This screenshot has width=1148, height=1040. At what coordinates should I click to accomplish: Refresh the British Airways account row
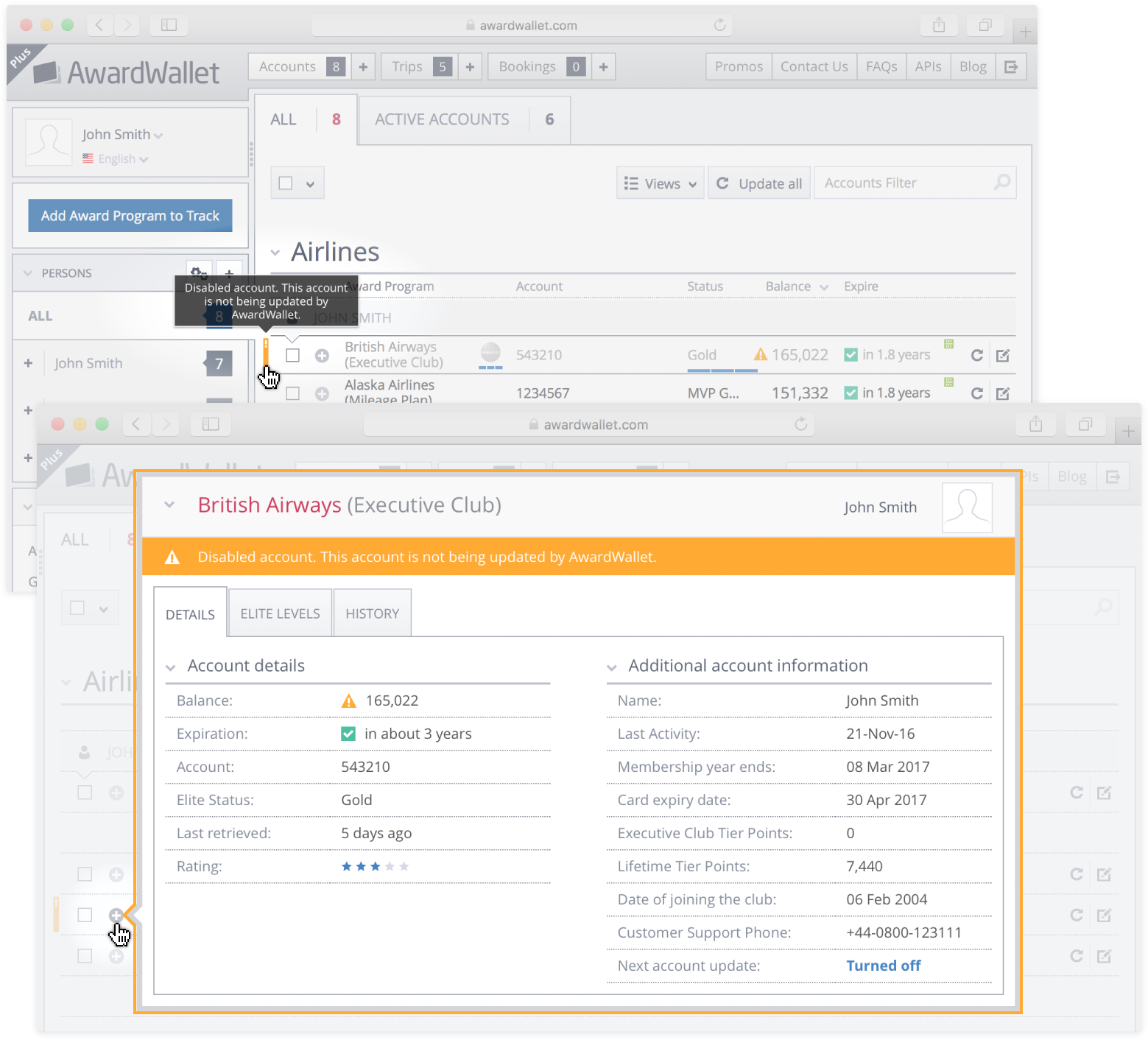click(977, 355)
